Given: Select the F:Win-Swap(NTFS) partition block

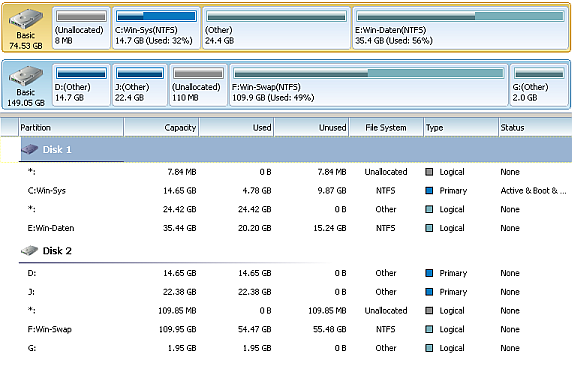Looking at the screenshot, I should click(368, 85).
